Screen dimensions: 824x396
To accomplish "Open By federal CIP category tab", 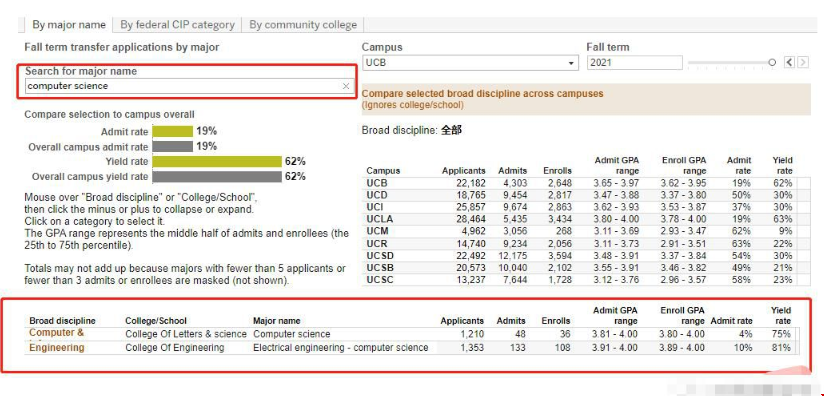I will click(x=177, y=25).
